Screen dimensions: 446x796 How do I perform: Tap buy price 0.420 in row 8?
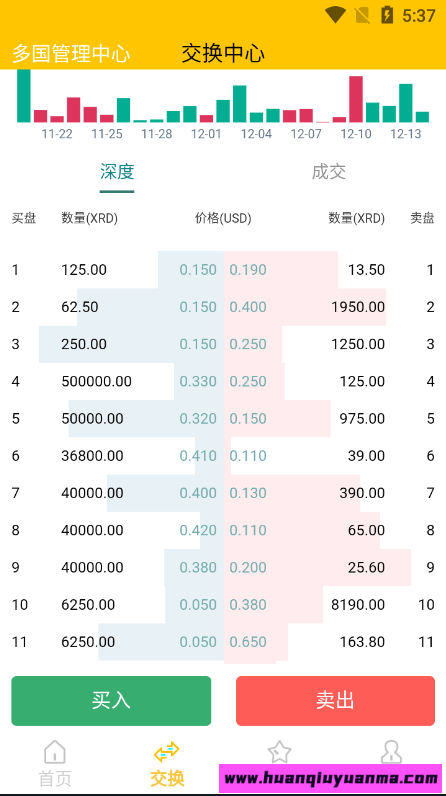(x=198, y=530)
